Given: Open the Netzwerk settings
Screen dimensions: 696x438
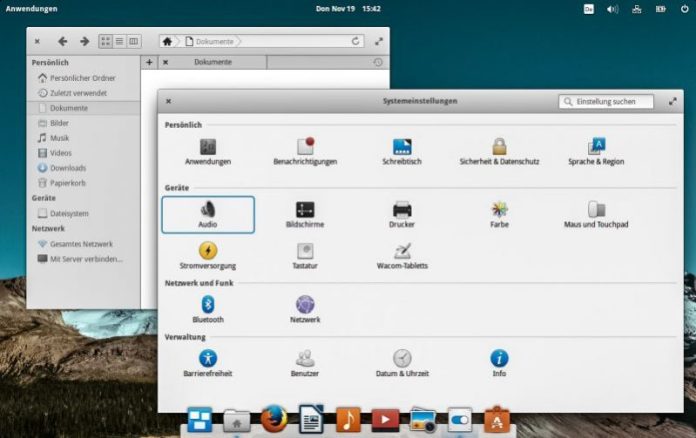Looking at the screenshot, I should coord(305,309).
